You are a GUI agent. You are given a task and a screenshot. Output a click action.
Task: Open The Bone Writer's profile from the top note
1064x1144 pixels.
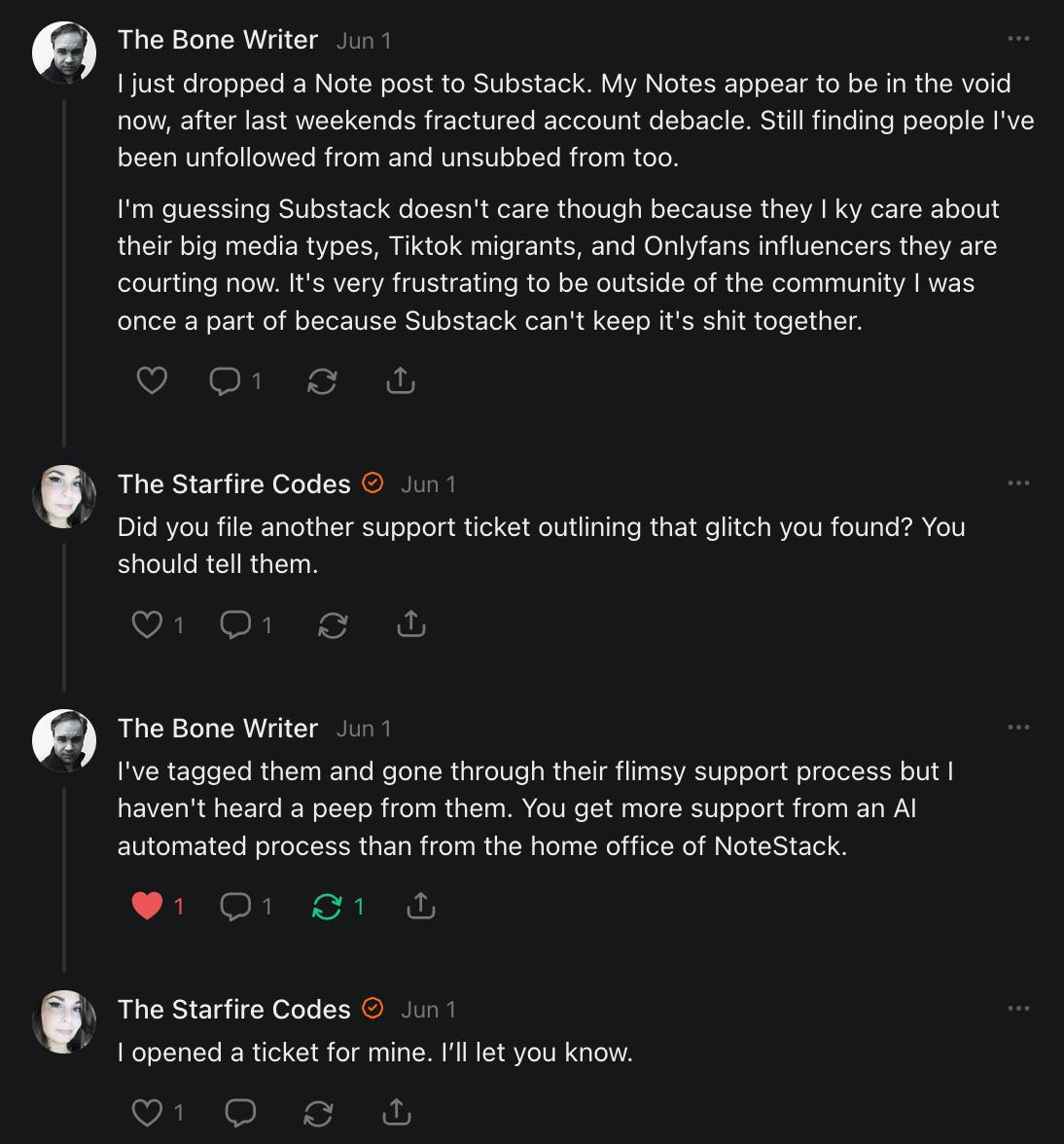point(218,40)
